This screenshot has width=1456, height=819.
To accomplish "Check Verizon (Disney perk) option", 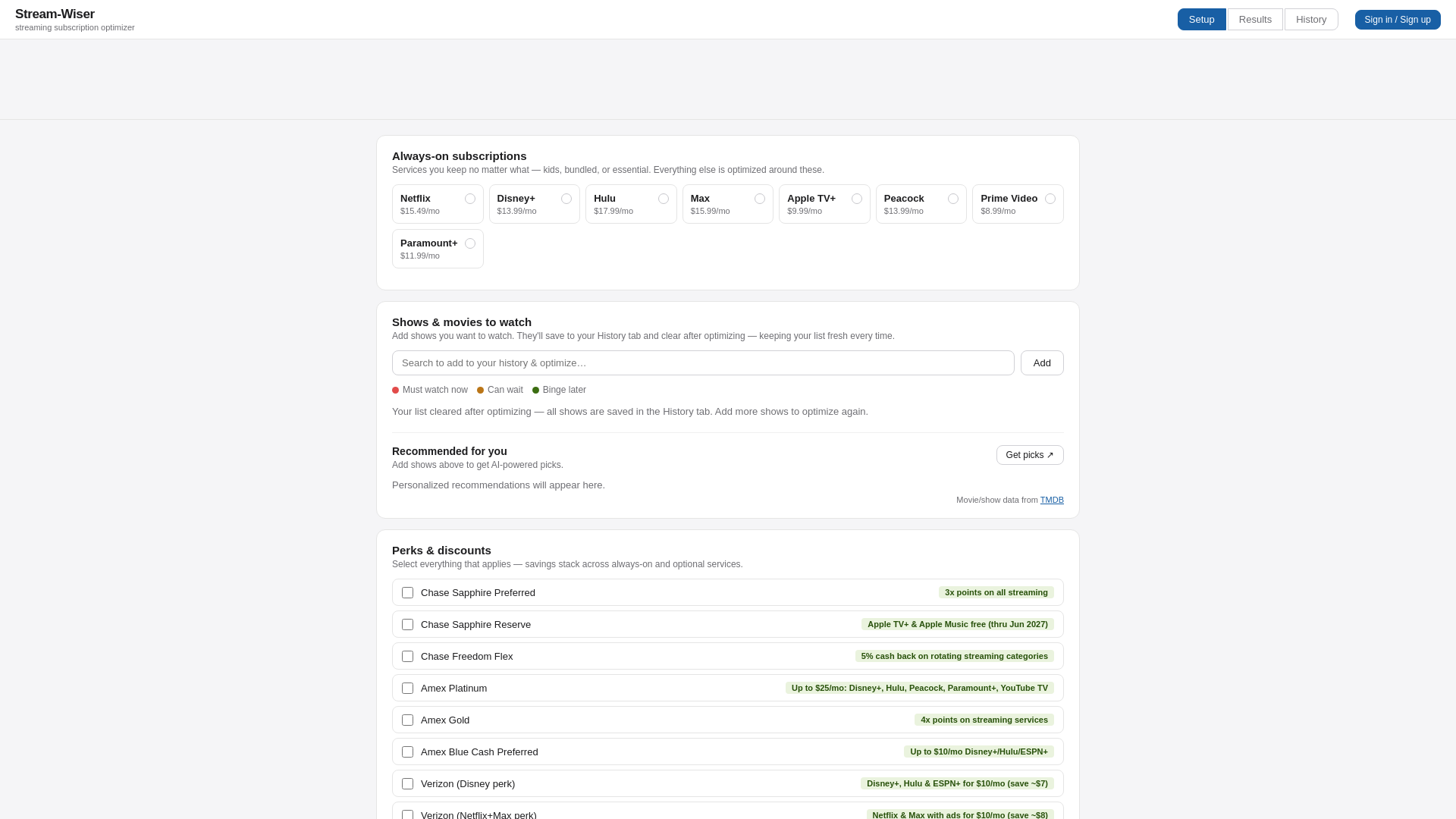I will click(408, 784).
